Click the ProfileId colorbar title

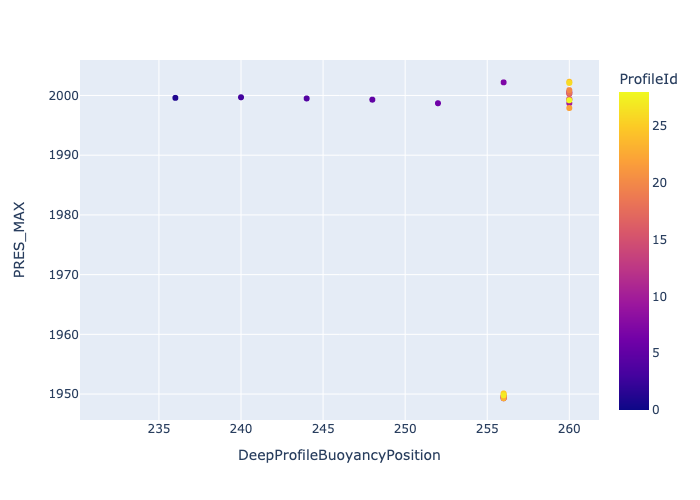(648, 79)
